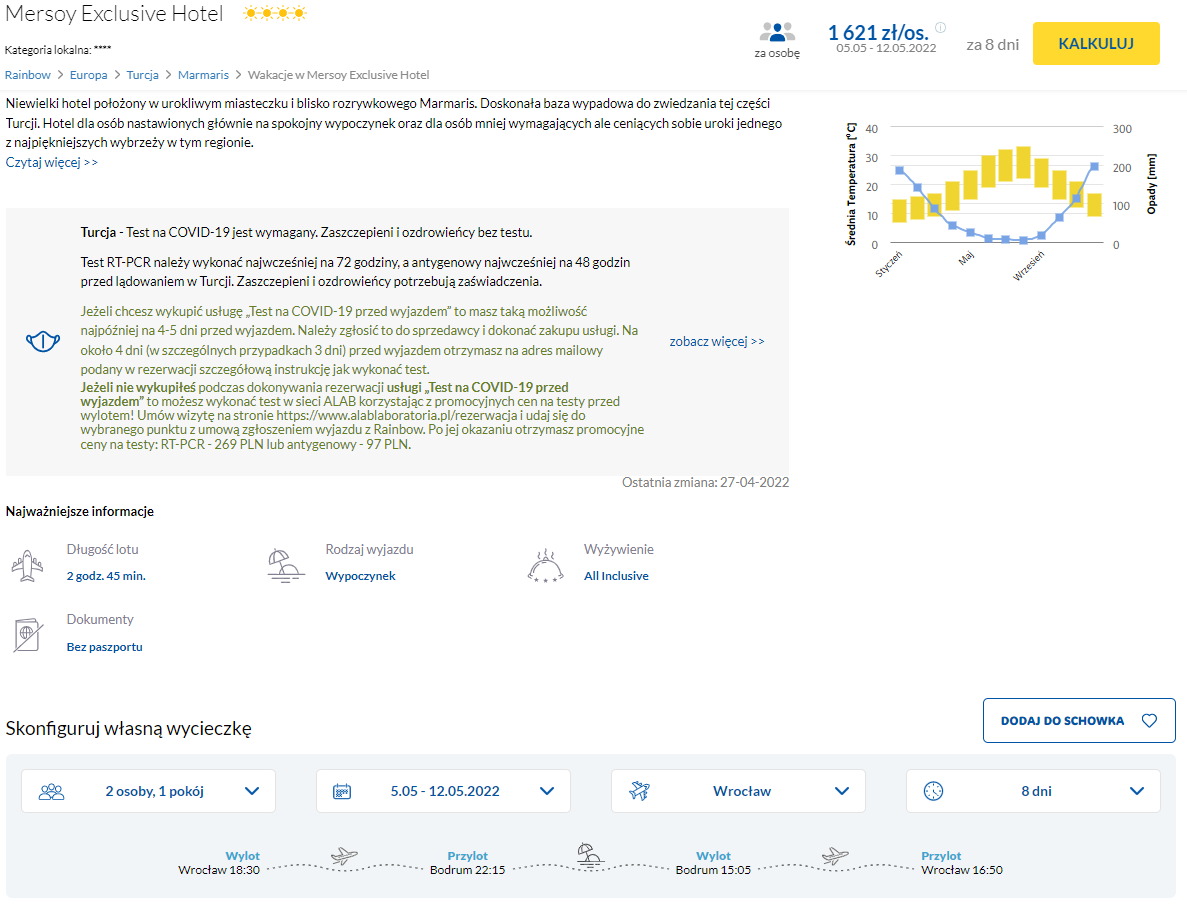The height and width of the screenshot is (905, 1187).
Task: Click the two-person 'za osobę' icon
Action: click(777, 32)
